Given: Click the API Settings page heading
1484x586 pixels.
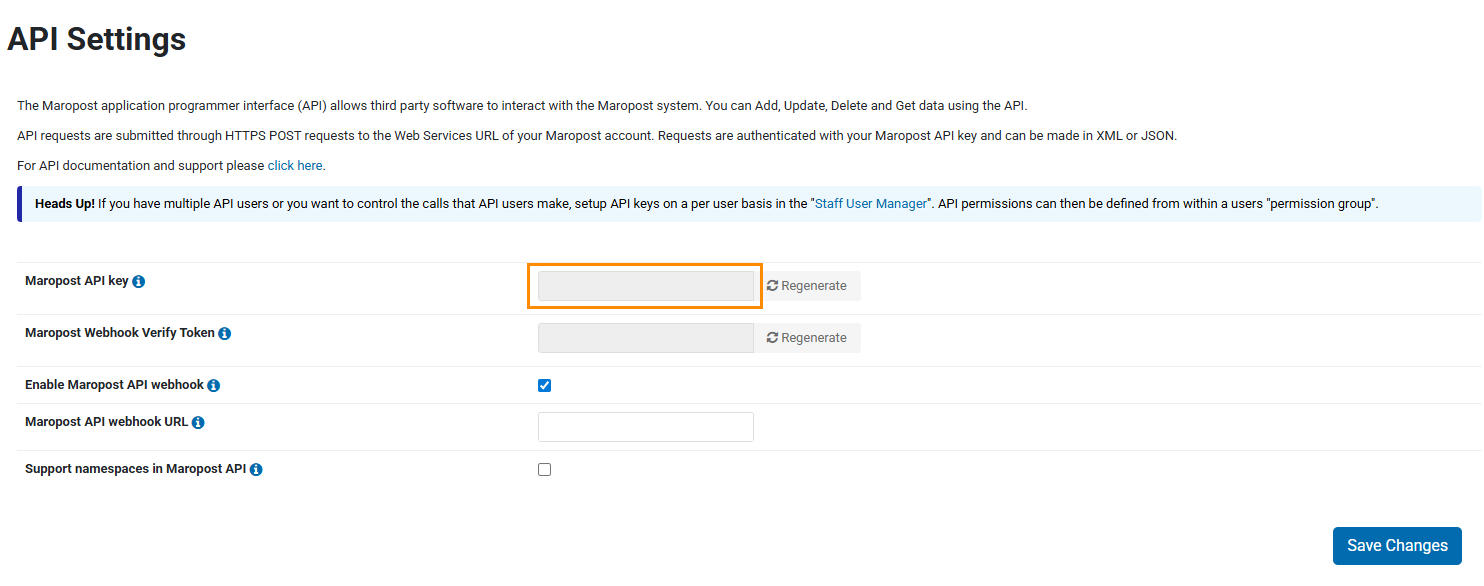Looking at the screenshot, I should (97, 40).
